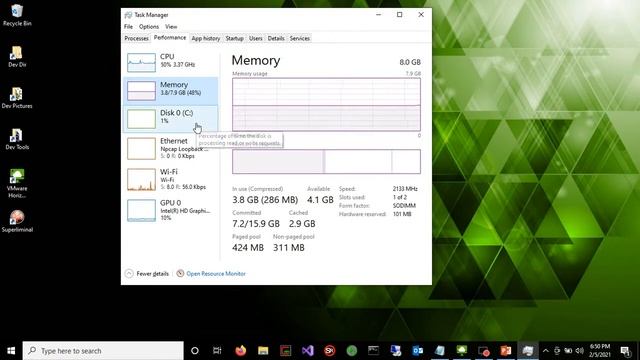Click the Task Manager taskbar button
This screenshot has width=640, height=360.
point(527,351)
